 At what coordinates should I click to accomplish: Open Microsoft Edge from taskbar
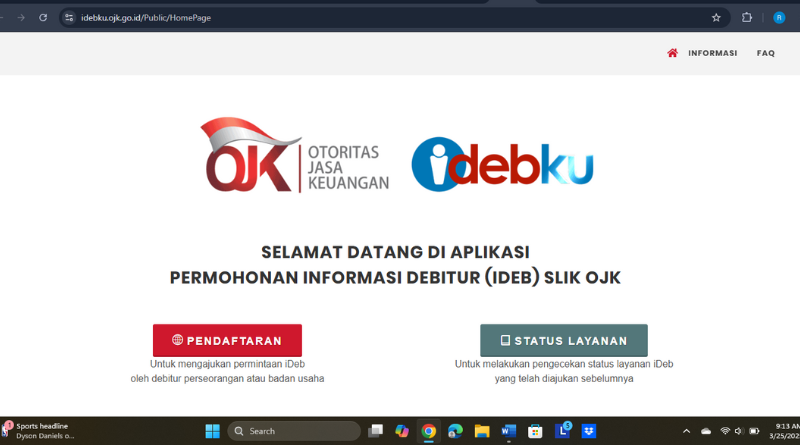(x=455, y=431)
